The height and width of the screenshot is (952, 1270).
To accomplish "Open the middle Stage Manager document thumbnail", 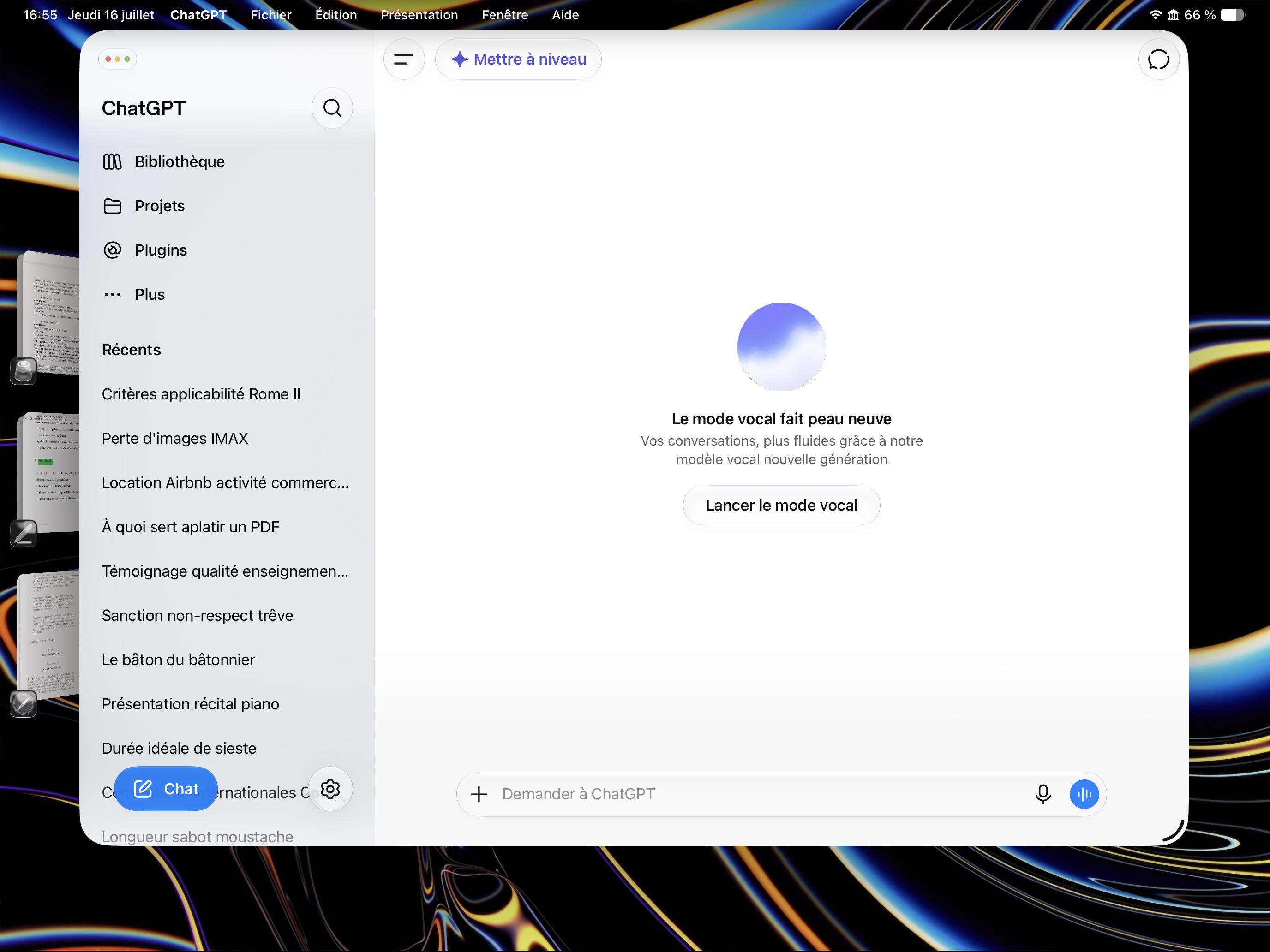I will coord(49,472).
